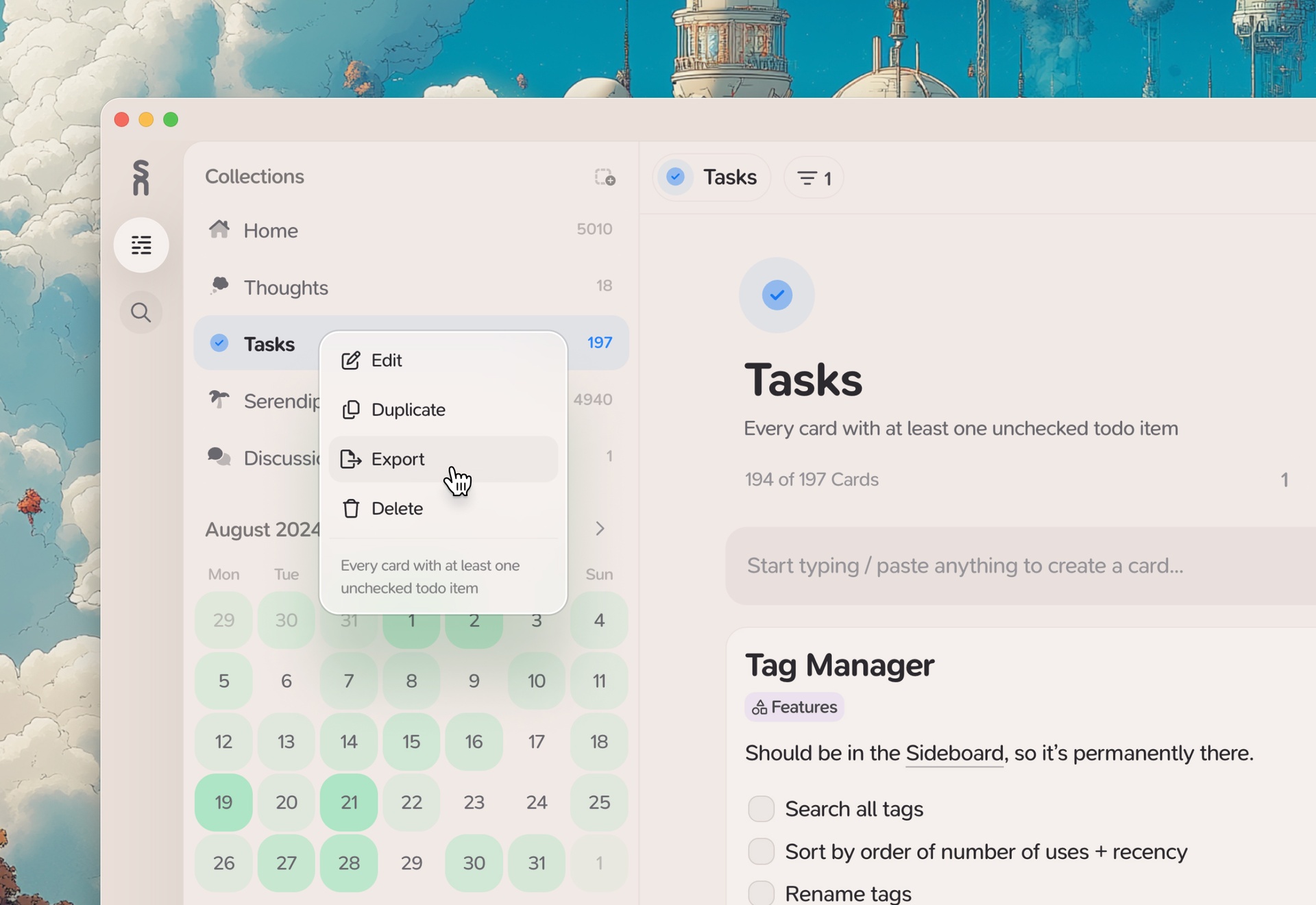
Task: Select August 19 in the calendar
Action: pos(223,802)
